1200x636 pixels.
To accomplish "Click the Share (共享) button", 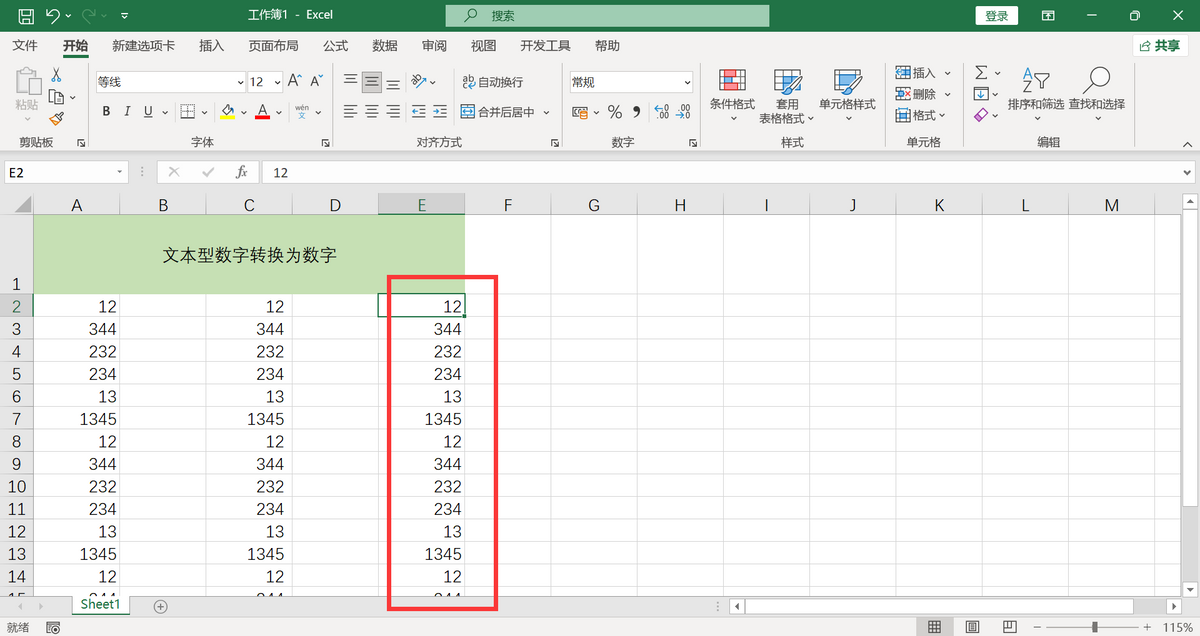I will pyautogui.click(x=1160, y=46).
